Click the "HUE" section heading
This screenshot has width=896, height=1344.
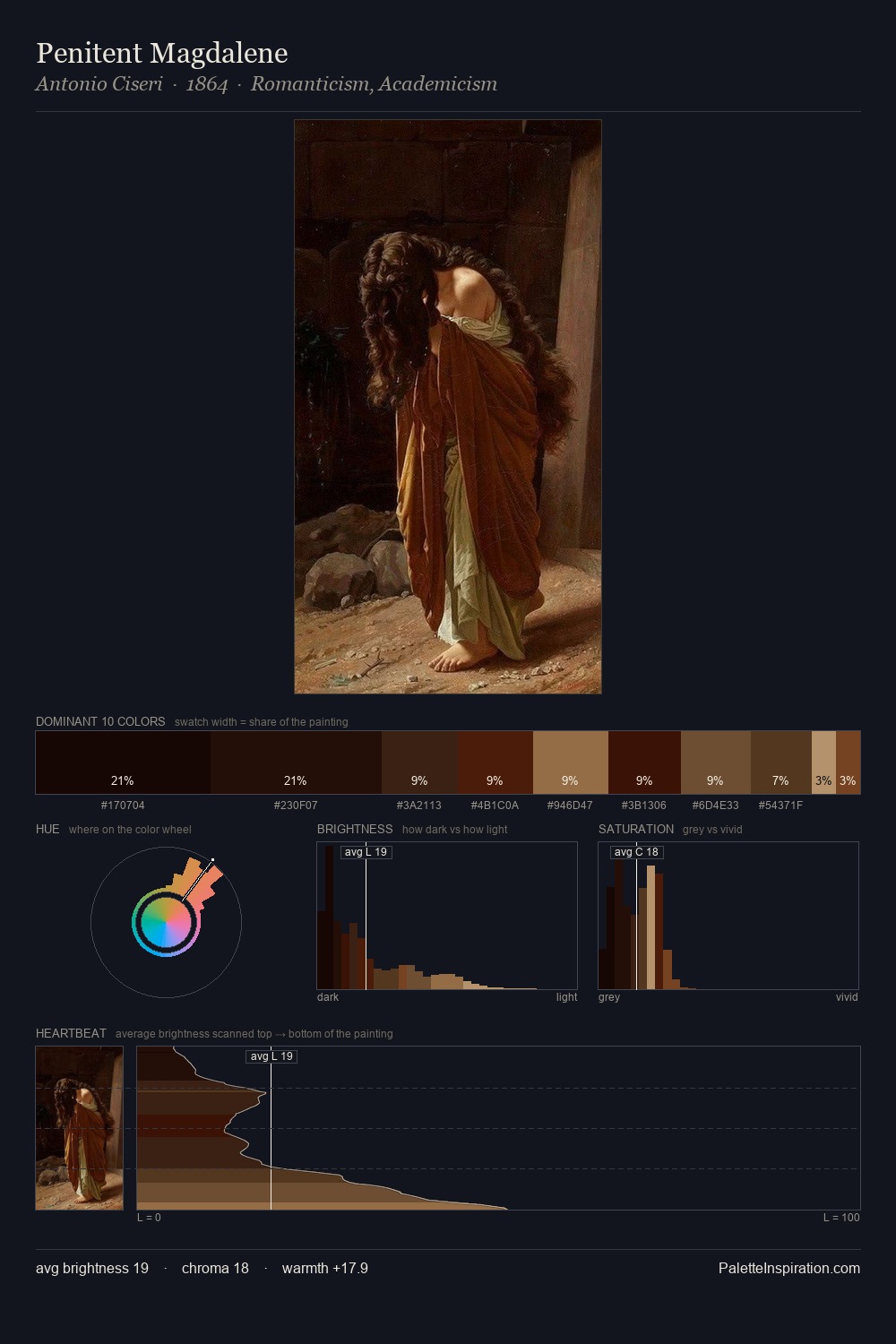[47, 829]
